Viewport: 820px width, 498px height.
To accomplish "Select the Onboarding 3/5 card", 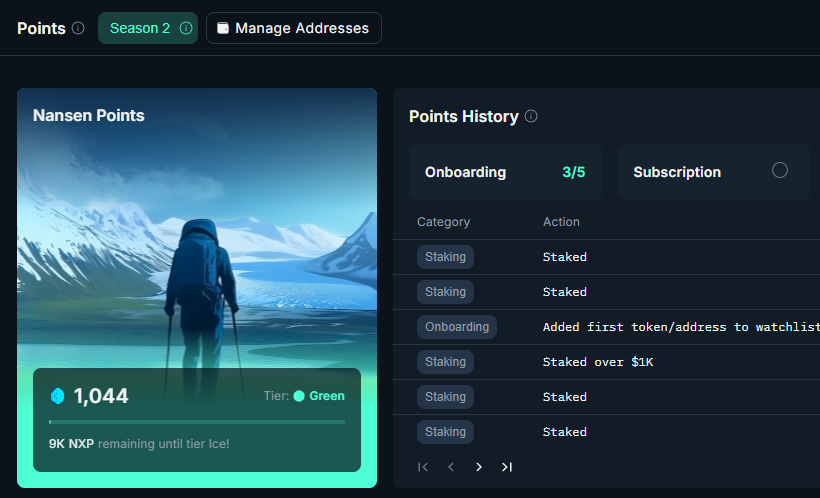I will click(x=505, y=172).
